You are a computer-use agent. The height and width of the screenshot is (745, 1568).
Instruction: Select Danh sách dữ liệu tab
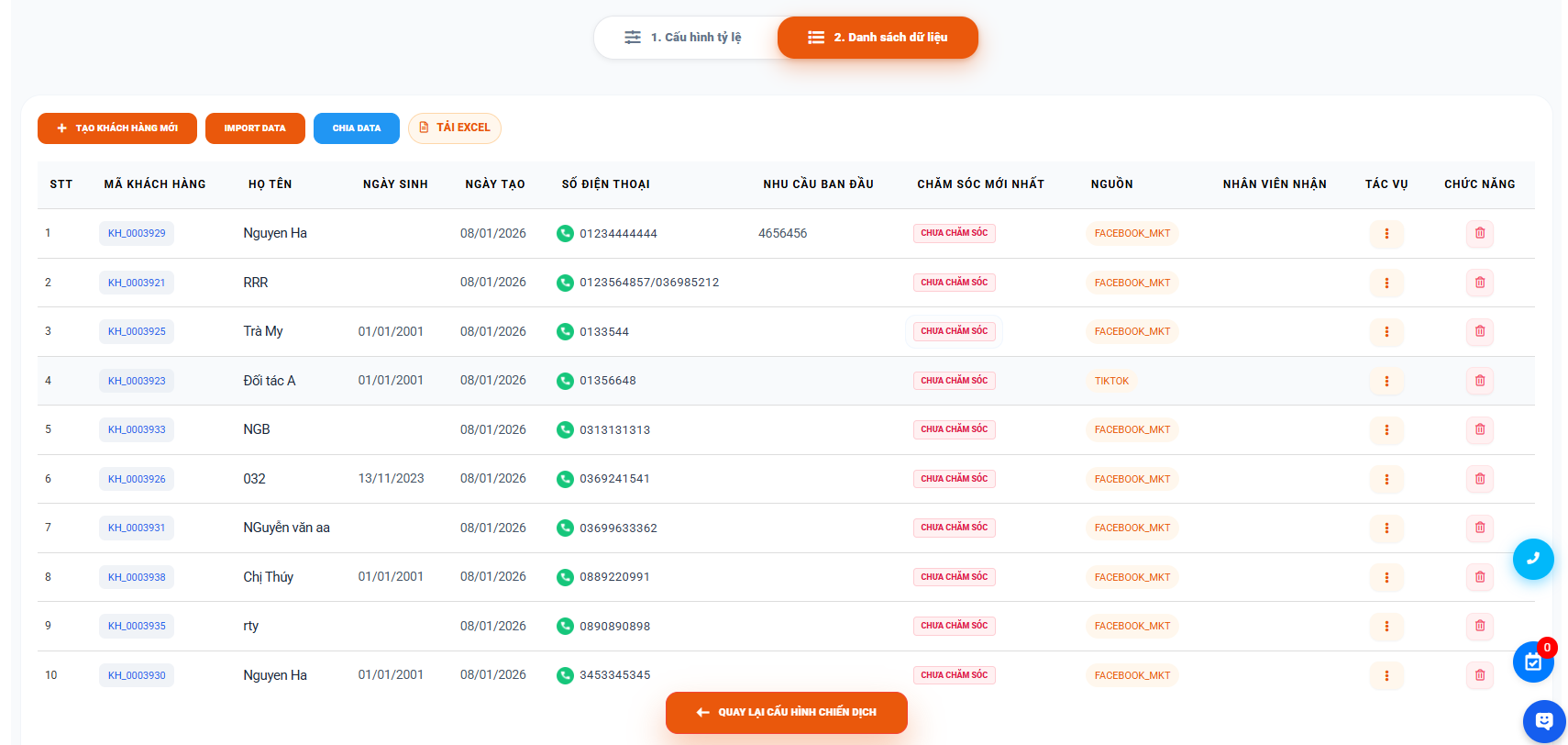click(878, 38)
